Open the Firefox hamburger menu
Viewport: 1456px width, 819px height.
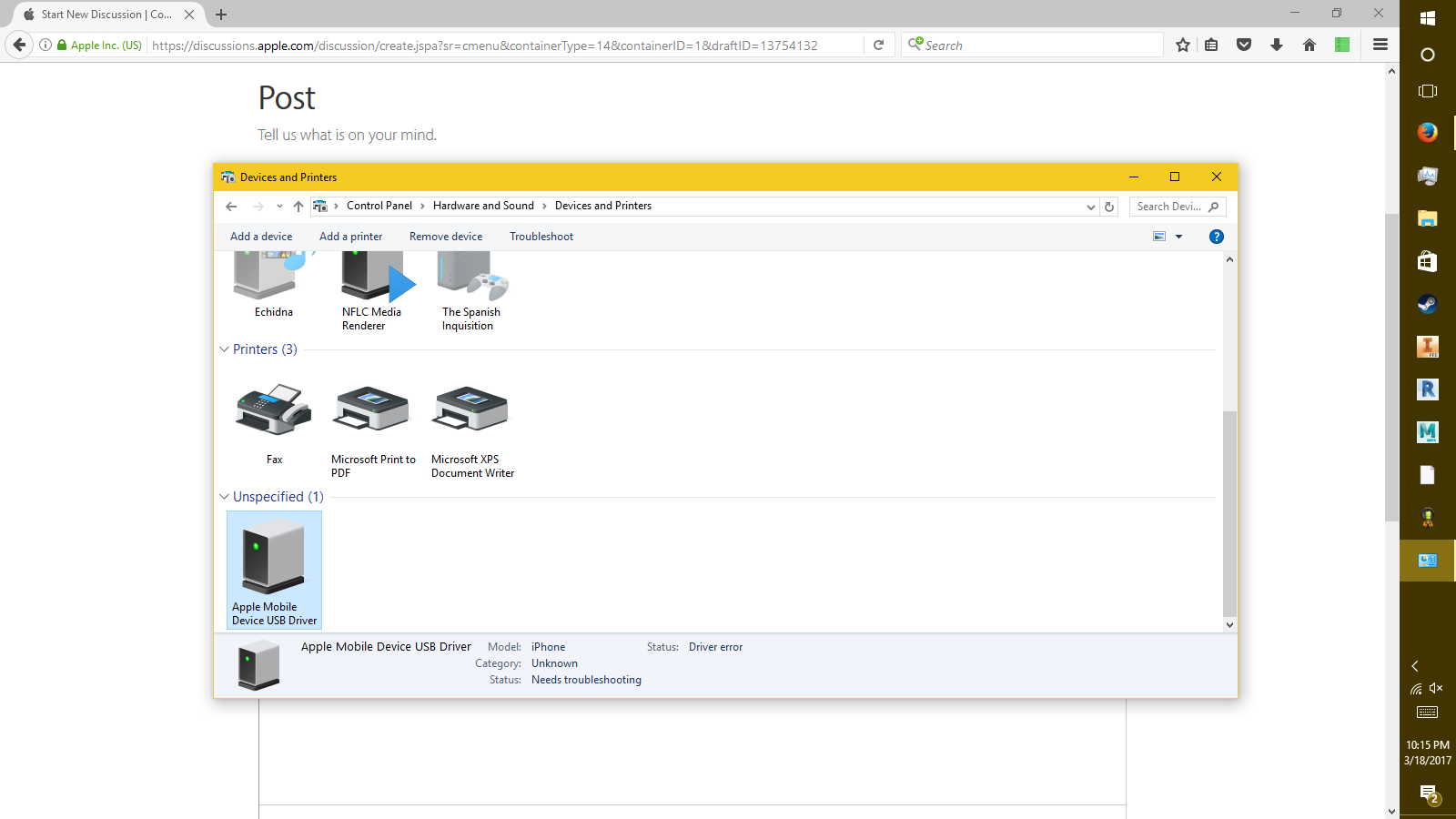coord(1380,45)
